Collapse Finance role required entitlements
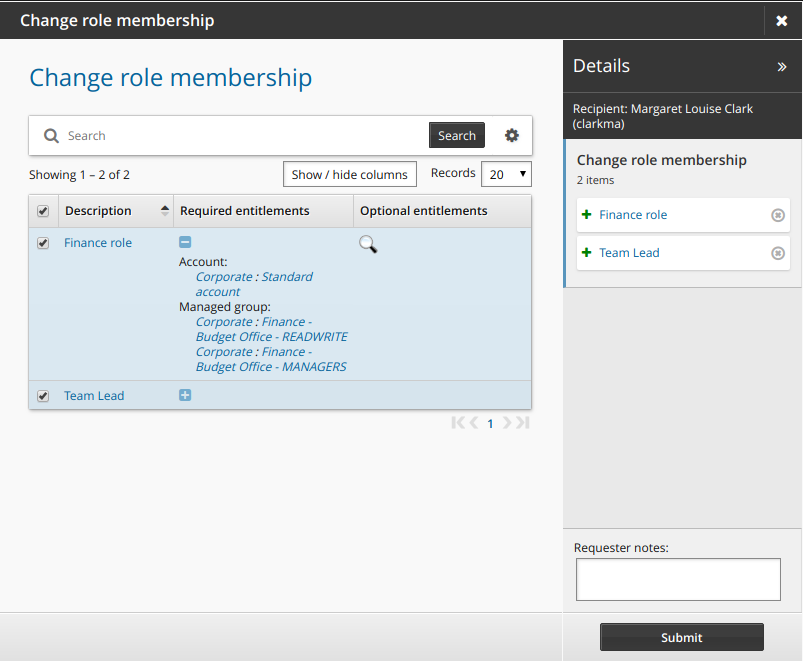The image size is (803, 661). pyautogui.click(x=185, y=242)
